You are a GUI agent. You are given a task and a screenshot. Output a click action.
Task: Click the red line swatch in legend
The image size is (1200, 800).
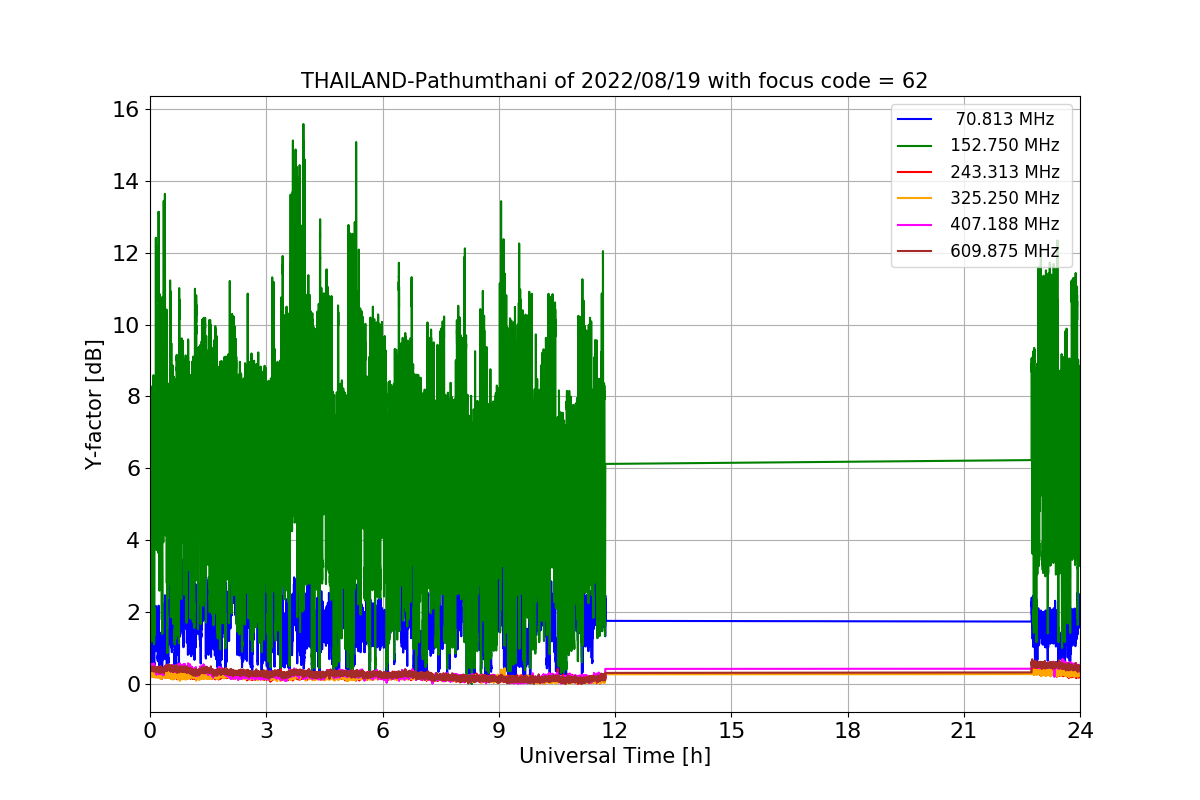pos(916,172)
